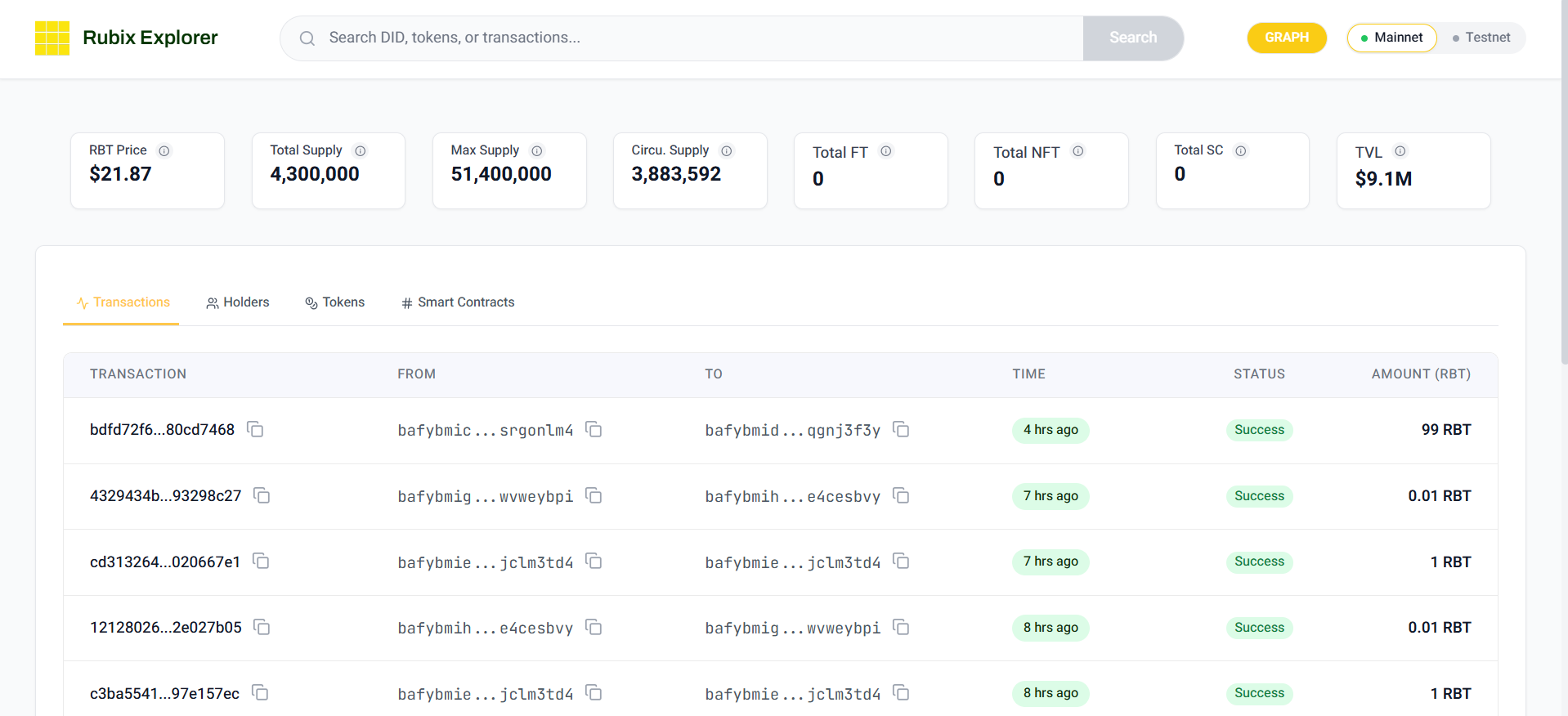Click info icon beside TVL
The image size is (1568, 716).
coord(1400,151)
